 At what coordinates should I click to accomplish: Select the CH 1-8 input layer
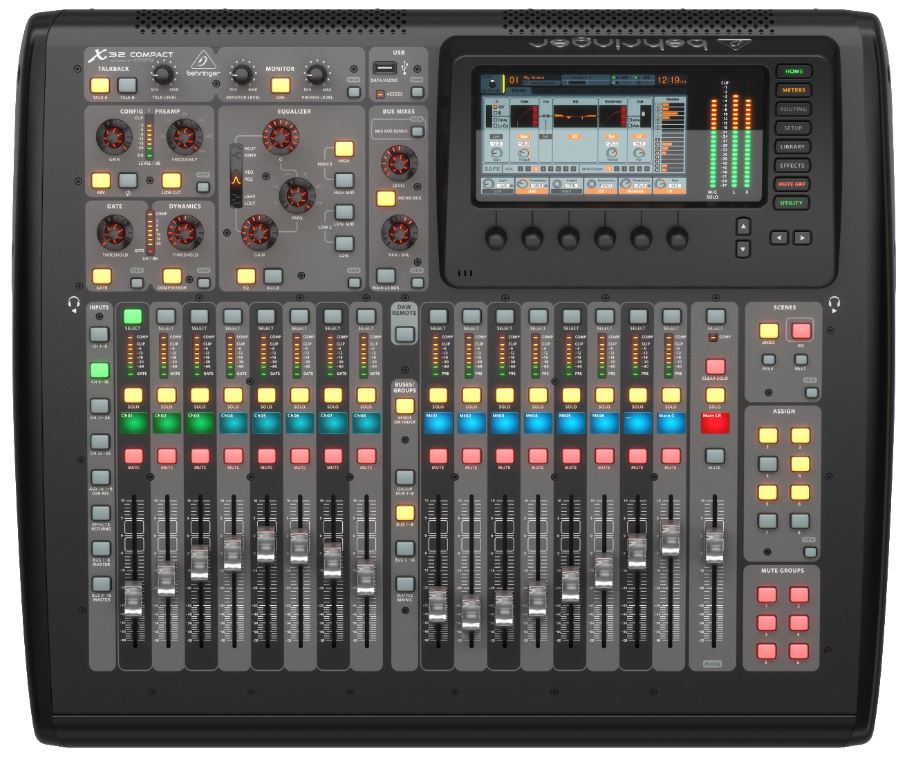[99, 334]
